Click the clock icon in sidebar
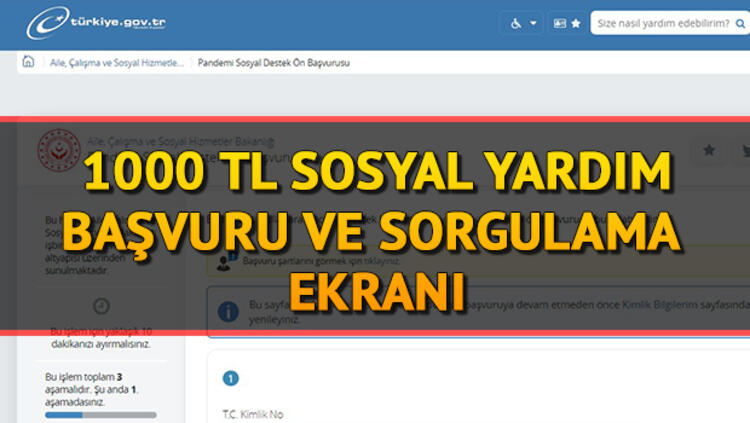750x423 pixels. point(100,306)
